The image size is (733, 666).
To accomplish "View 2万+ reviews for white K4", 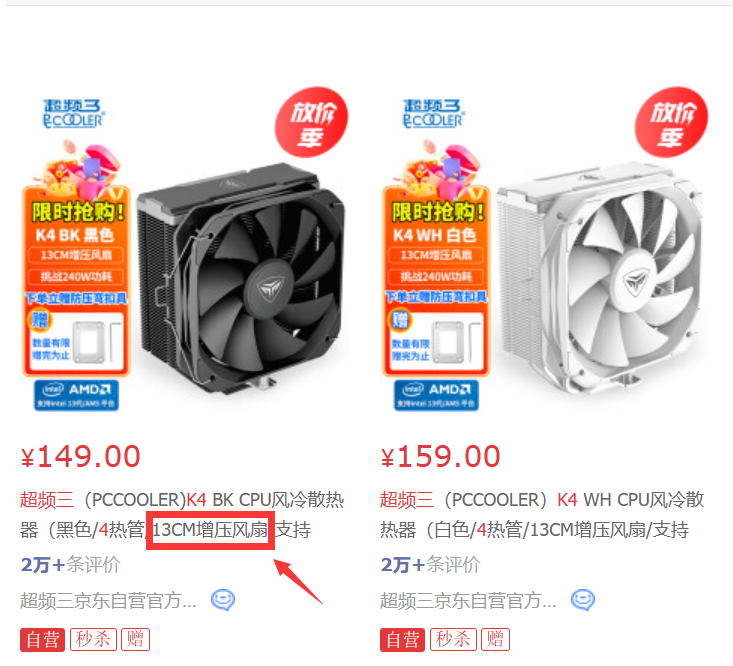I will (x=431, y=565).
